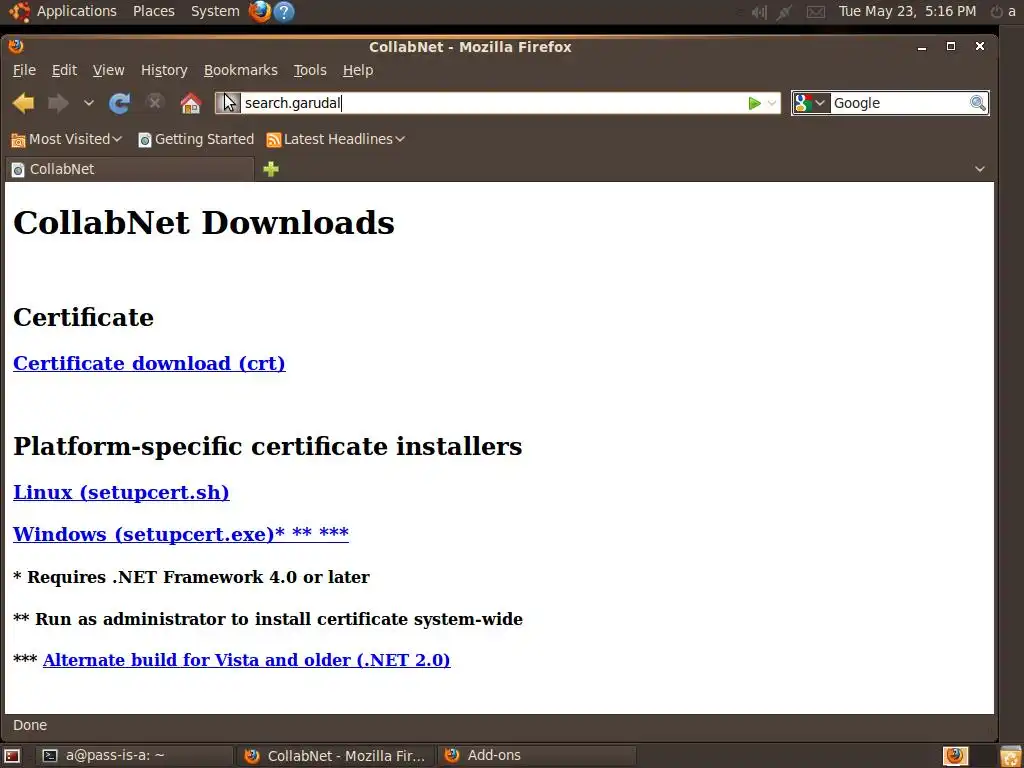Expand the Most Visited bookmarks folder
Screen dimensions: 1024x768
pyautogui.click(x=67, y=139)
